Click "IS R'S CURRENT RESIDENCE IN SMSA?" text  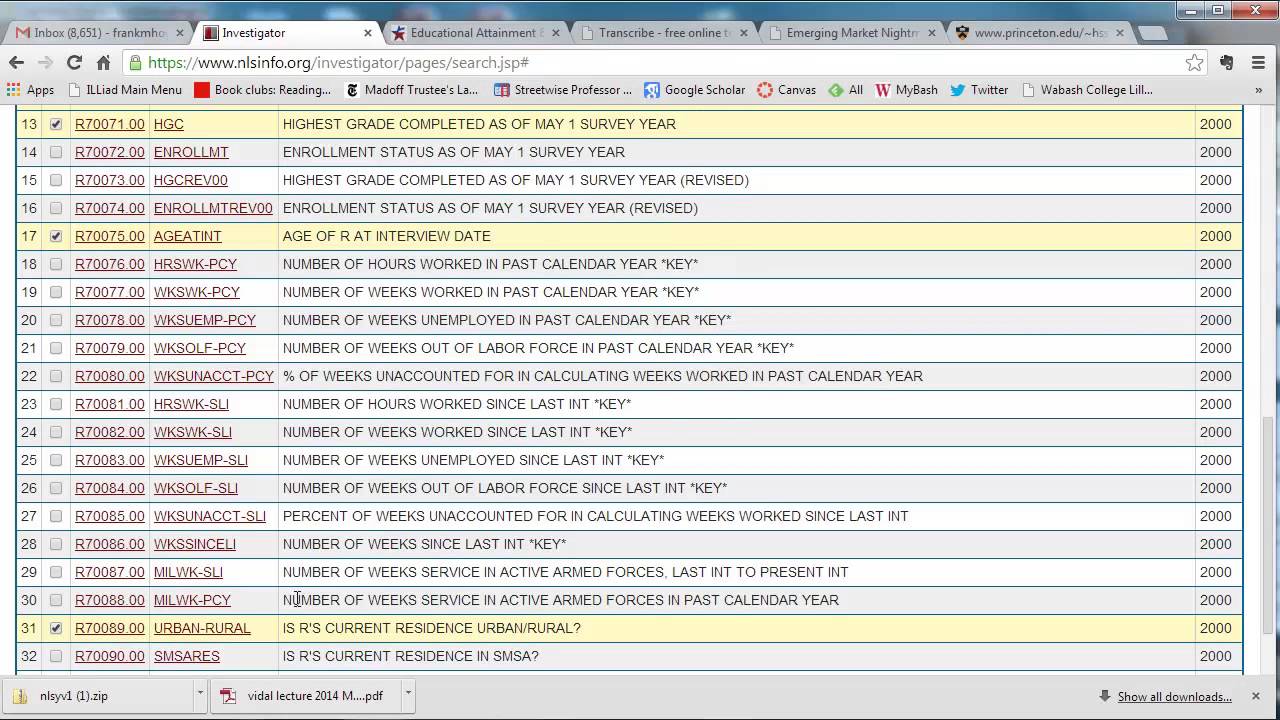coord(411,656)
